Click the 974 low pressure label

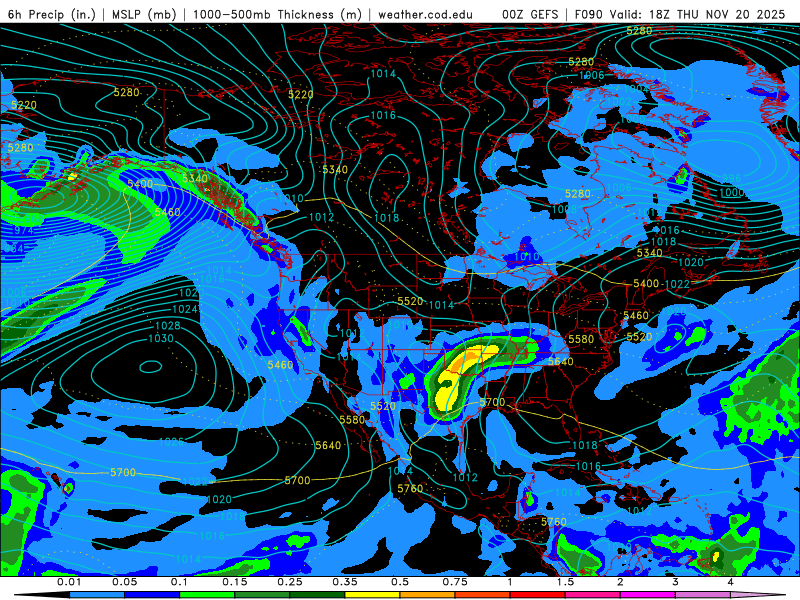tap(23, 230)
